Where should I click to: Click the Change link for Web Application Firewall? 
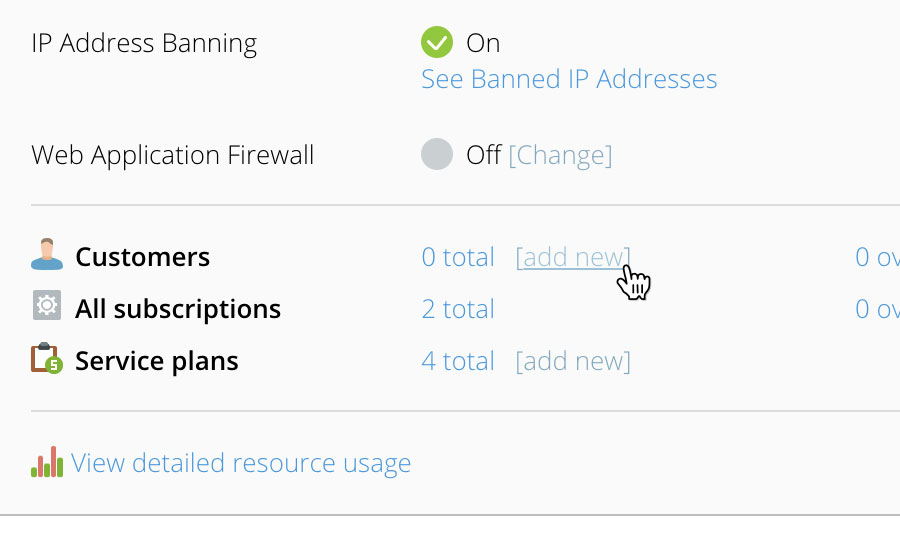pyautogui.click(x=560, y=155)
